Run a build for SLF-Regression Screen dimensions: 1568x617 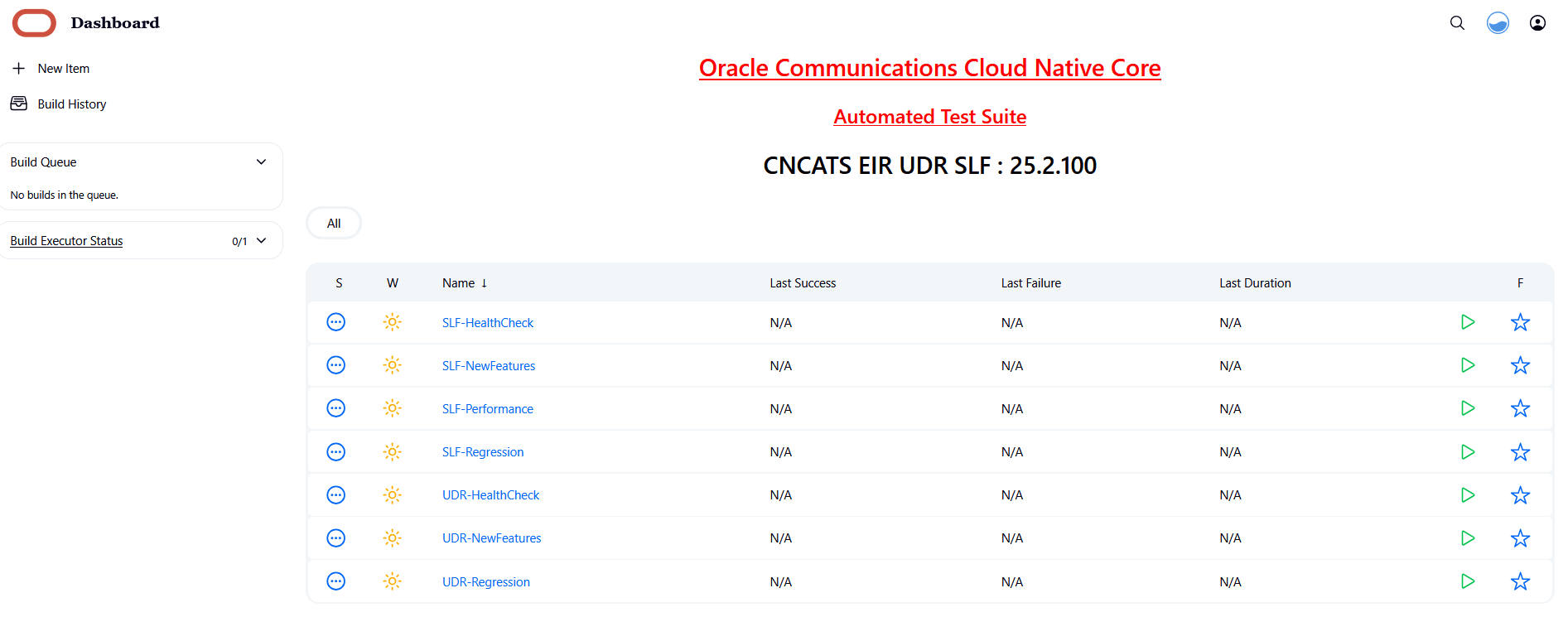tap(1468, 452)
